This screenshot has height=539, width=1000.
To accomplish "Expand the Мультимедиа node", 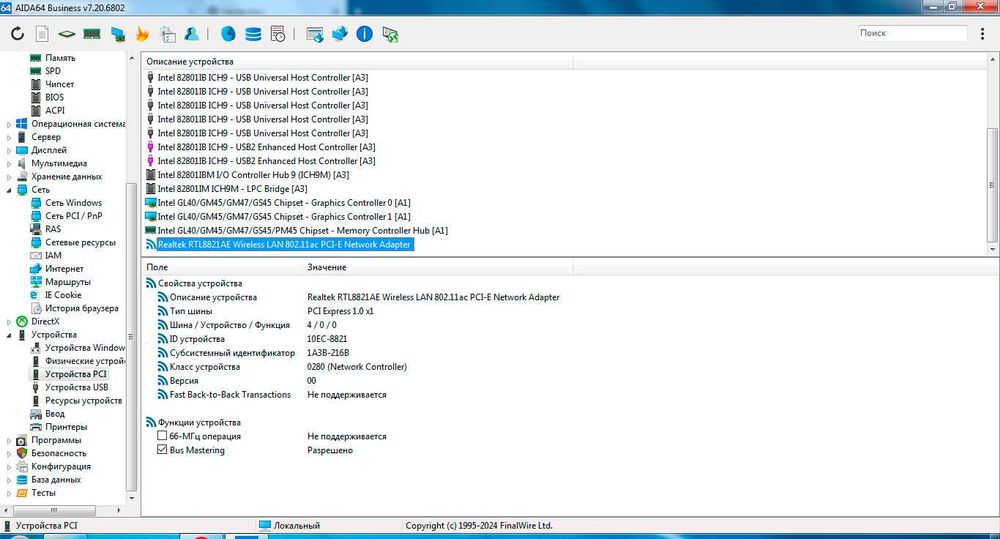I will 9,164.
